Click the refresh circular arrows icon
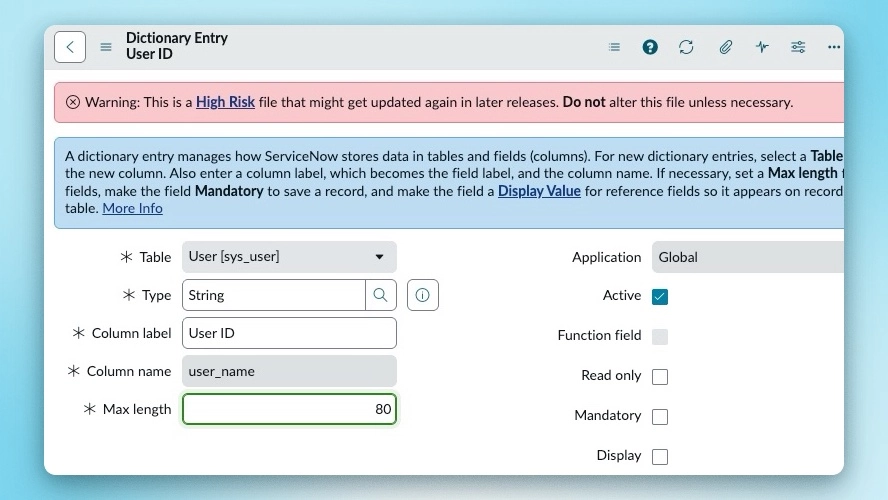Screen dimensions: 888x500 (686, 47)
